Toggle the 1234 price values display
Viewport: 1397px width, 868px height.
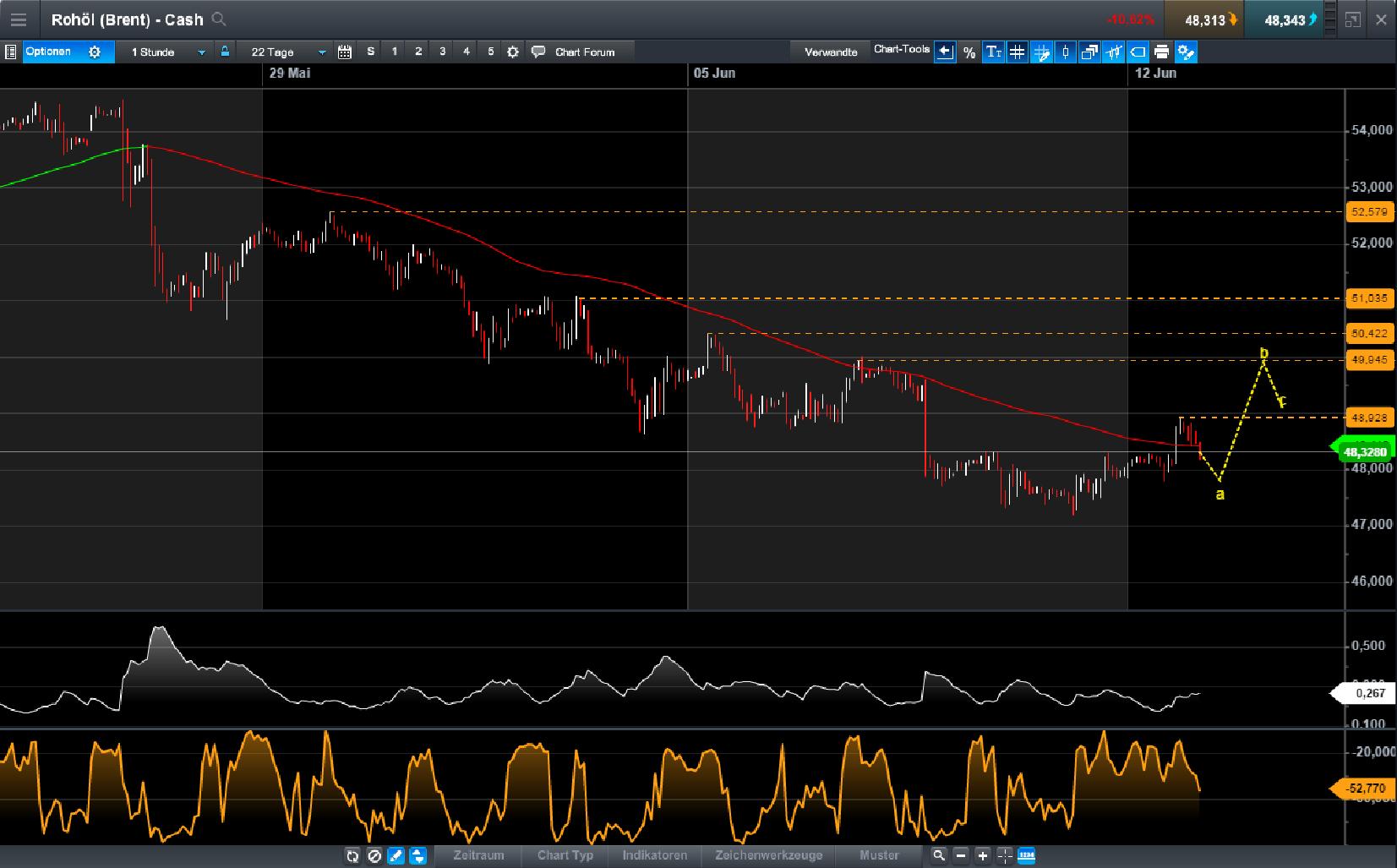coord(1027,856)
